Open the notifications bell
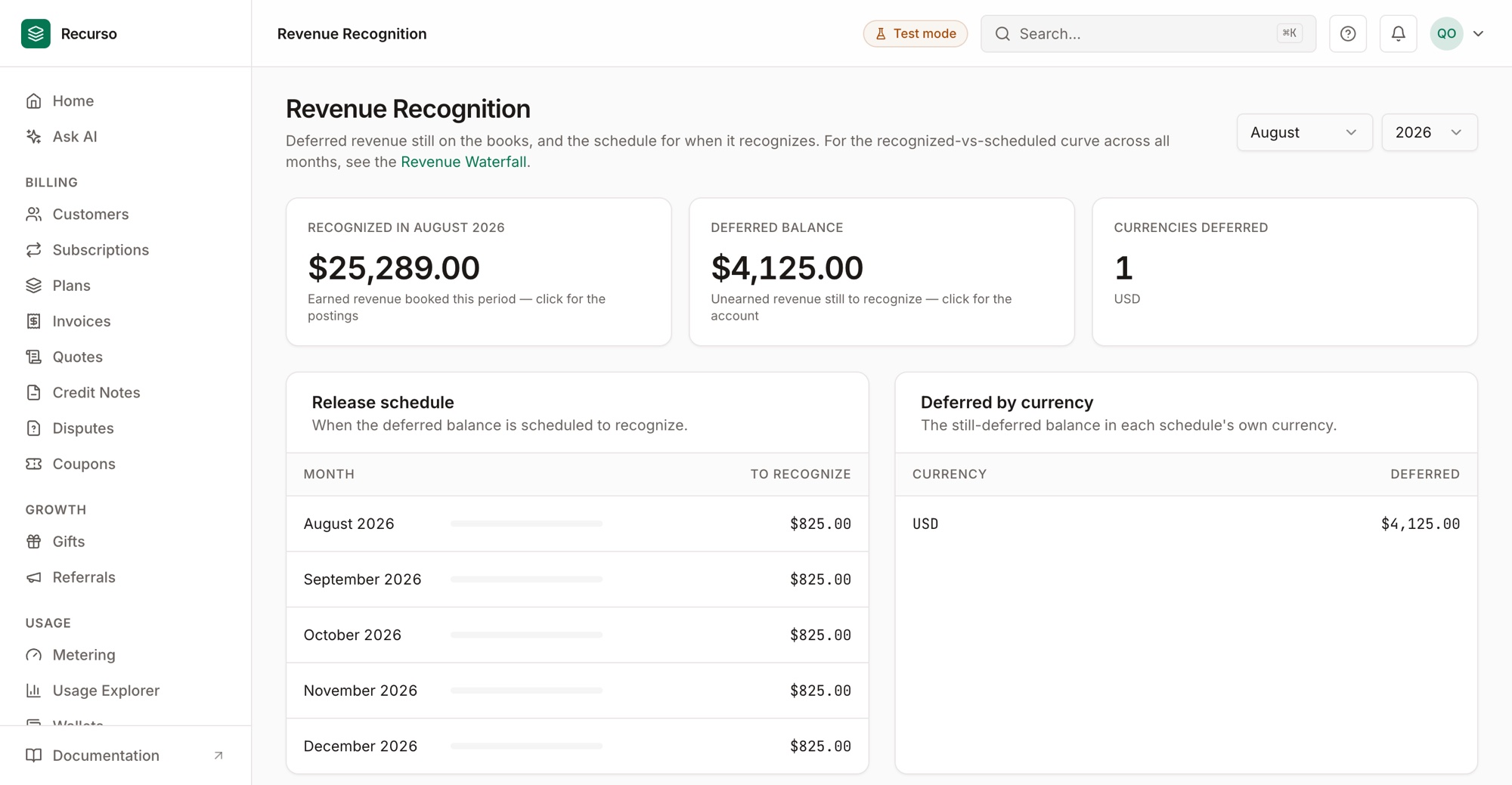Image resolution: width=1512 pixels, height=785 pixels. click(1399, 33)
